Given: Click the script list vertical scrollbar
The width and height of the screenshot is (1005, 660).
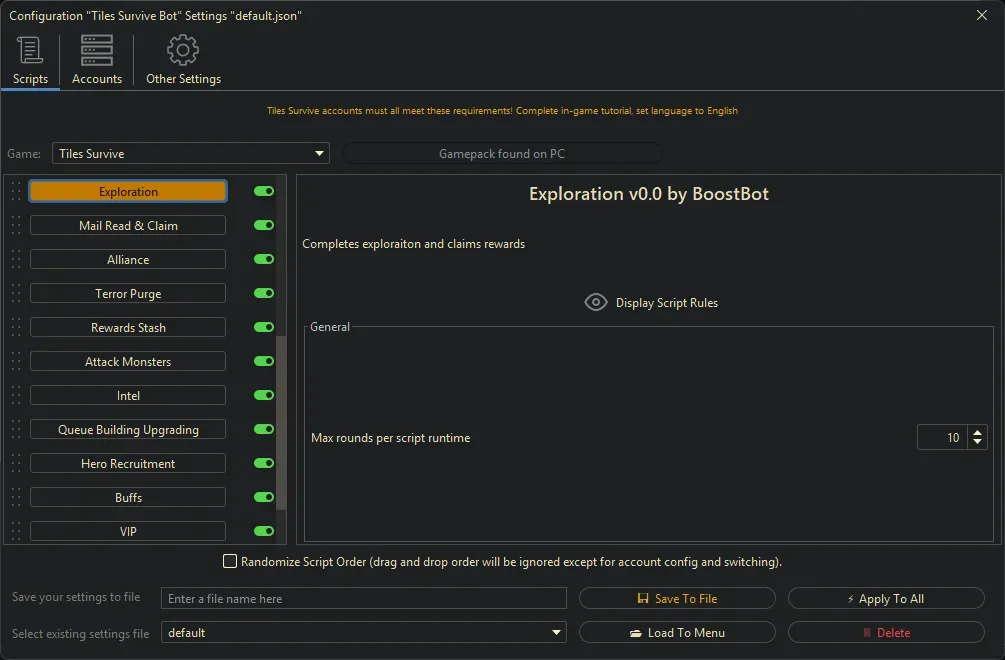Looking at the screenshot, I should [281, 420].
